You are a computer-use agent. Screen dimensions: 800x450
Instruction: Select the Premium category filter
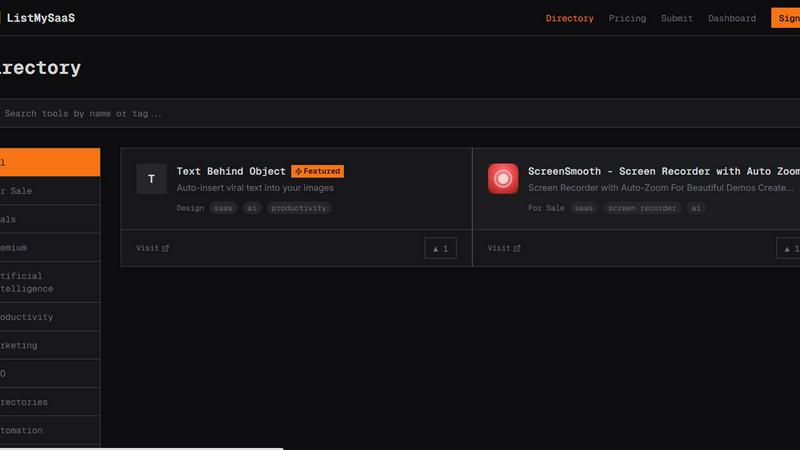[50, 247]
